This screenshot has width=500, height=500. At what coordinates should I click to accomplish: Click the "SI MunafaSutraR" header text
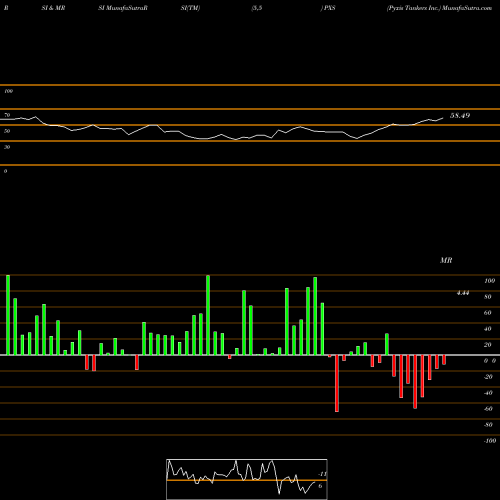[x=123, y=8]
